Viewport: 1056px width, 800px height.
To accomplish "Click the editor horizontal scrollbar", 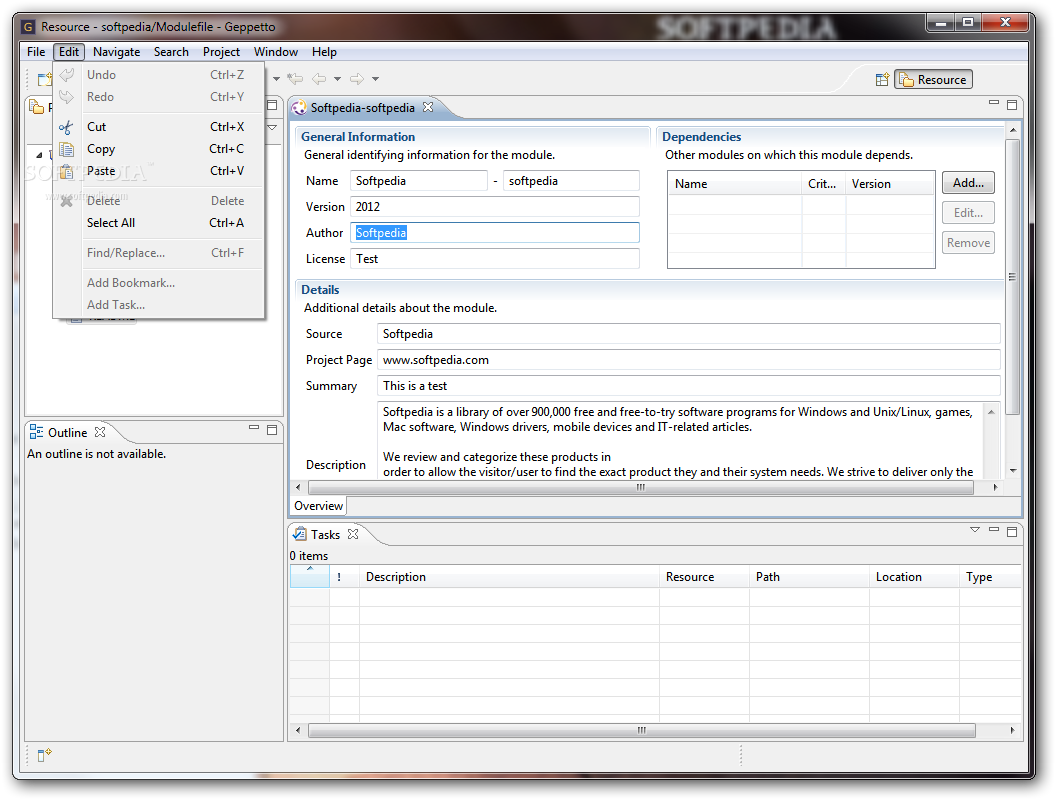I will pos(640,487).
